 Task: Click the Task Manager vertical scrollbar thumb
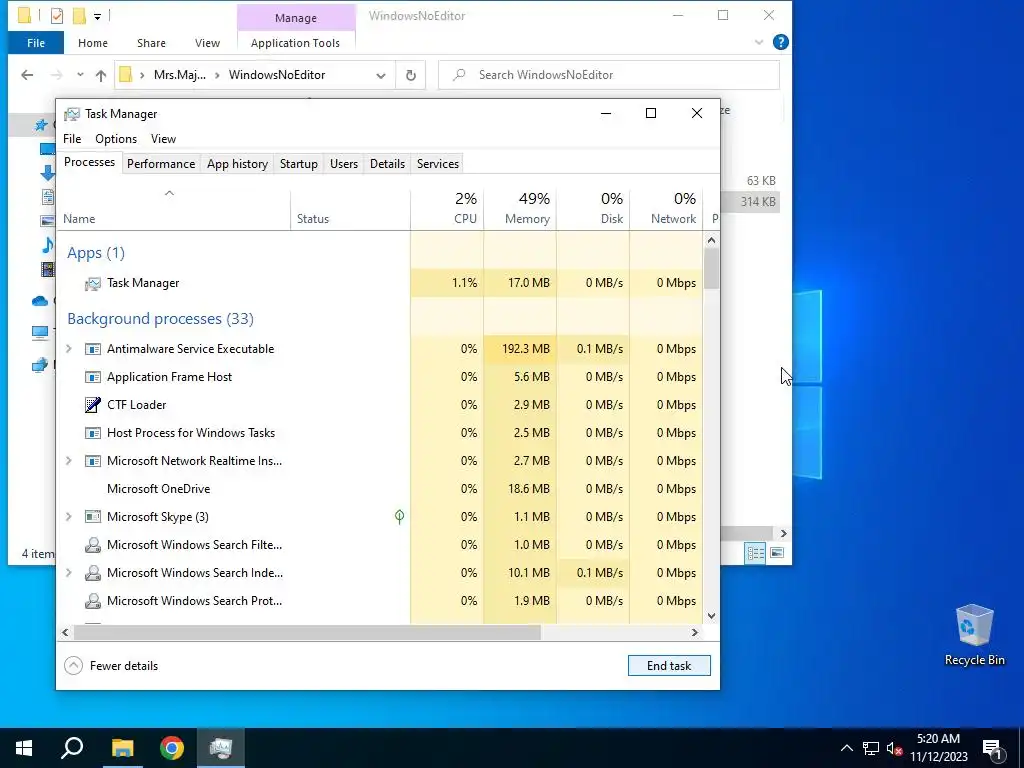tap(711, 269)
